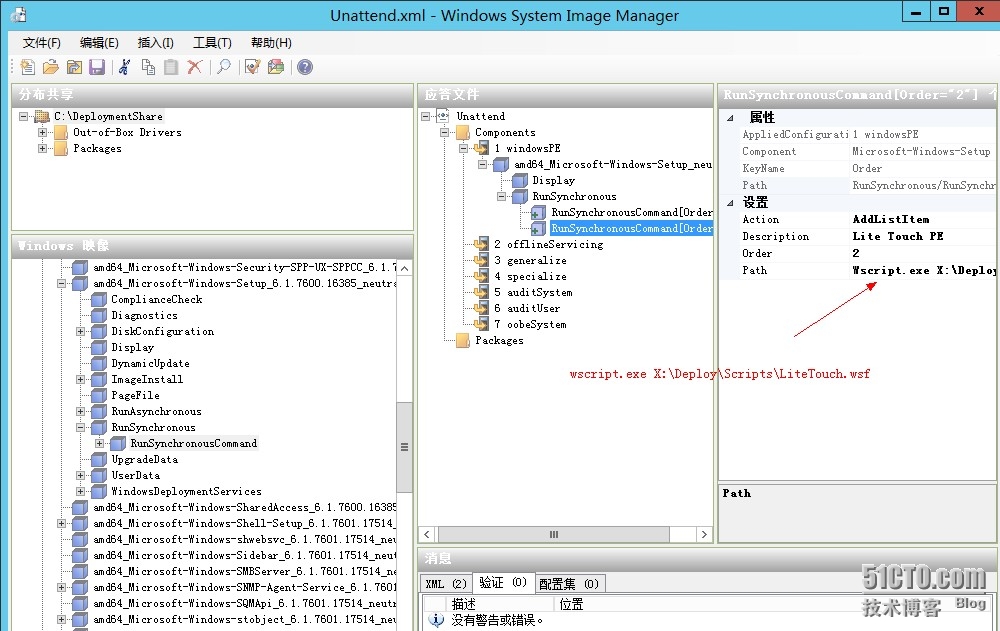The width and height of the screenshot is (1000, 631).
Task: Click the Cut scissors icon in the toolbar
Action: coord(125,67)
